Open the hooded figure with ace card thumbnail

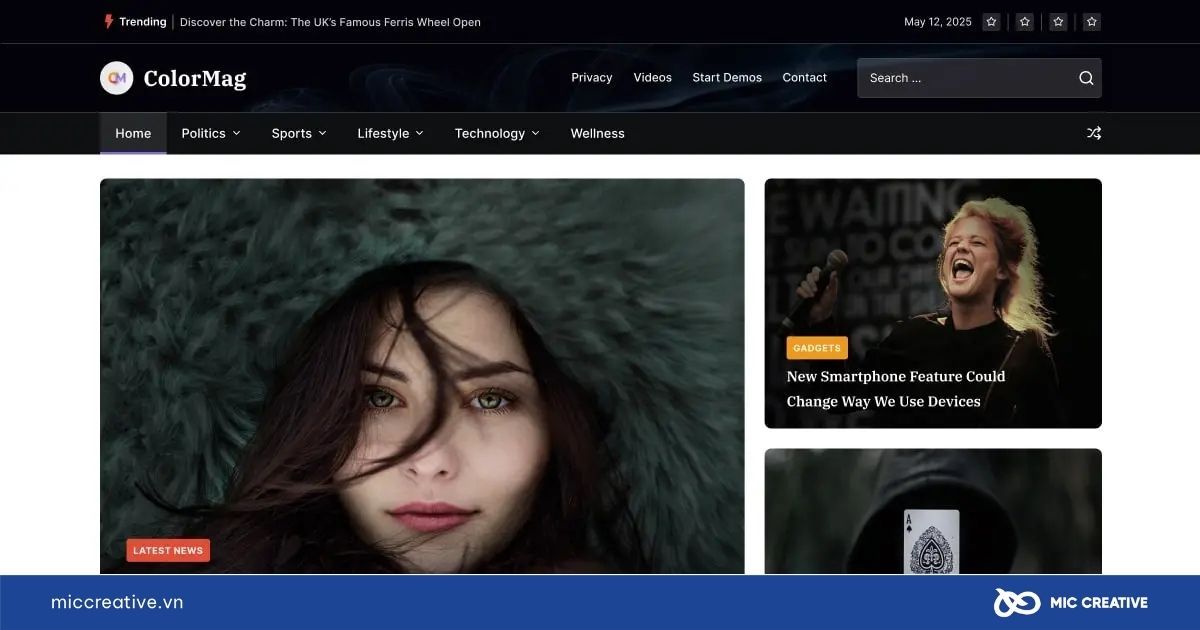click(x=933, y=511)
